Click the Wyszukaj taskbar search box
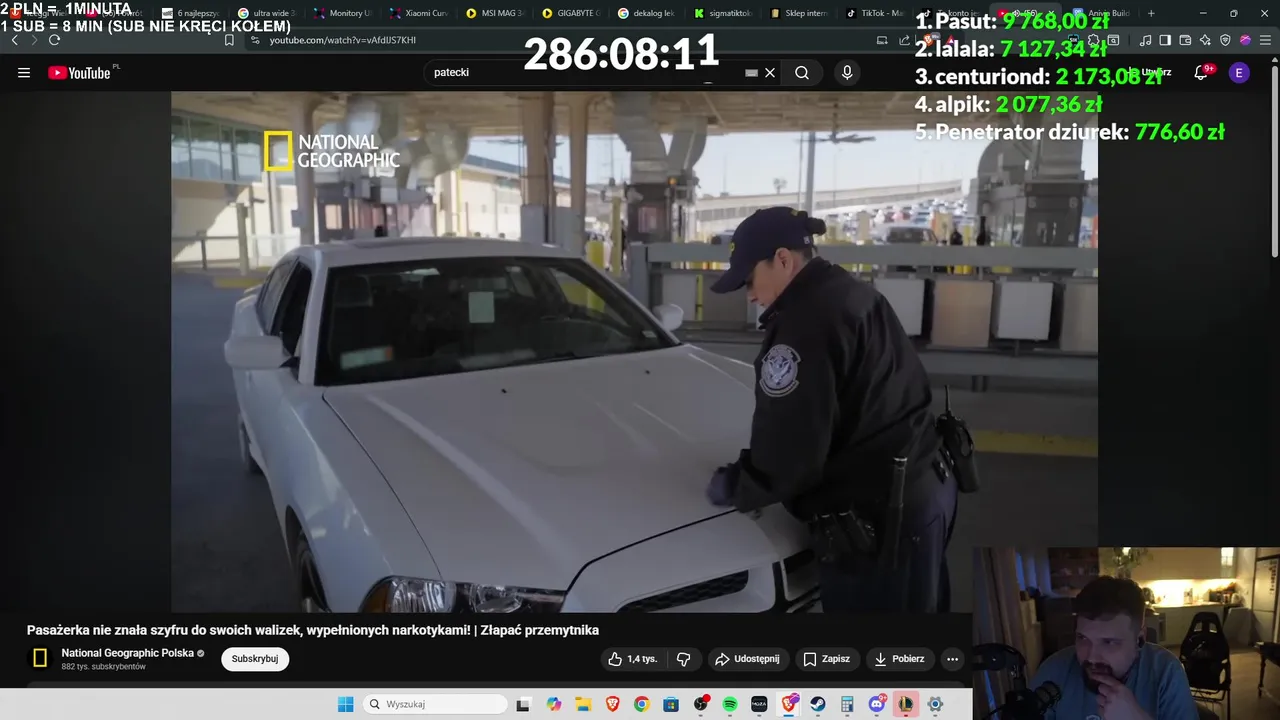 (435, 704)
